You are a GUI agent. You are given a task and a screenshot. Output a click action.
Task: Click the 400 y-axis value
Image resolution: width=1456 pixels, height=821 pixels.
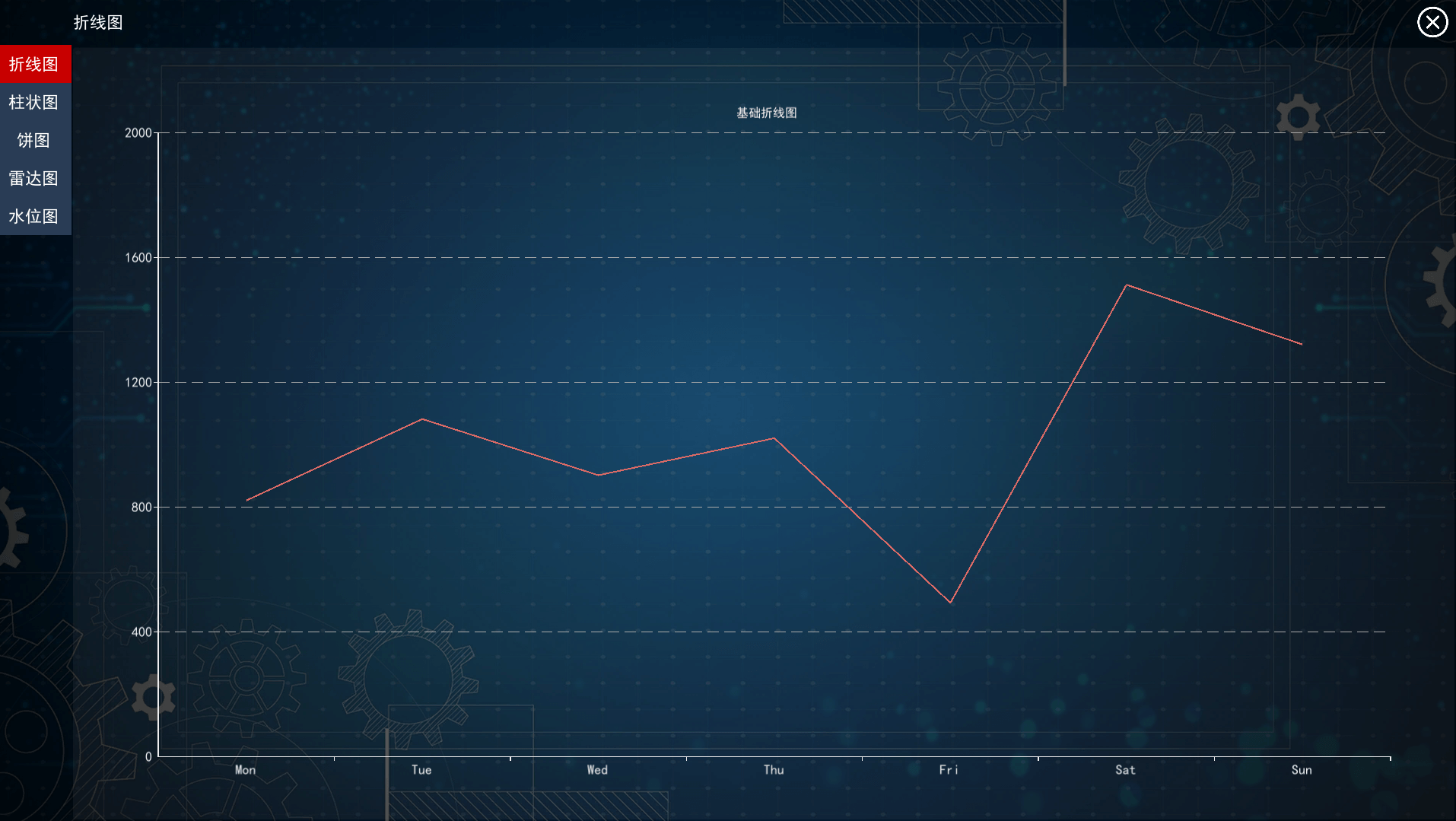point(141,632)
